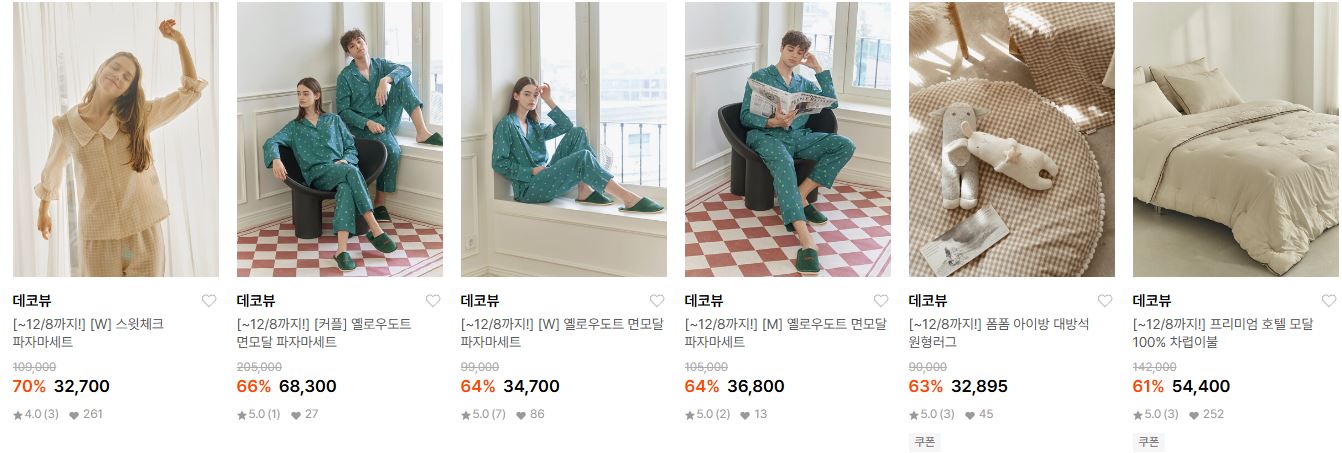
Task: Toggle wishlist heart for 커플 옐로우도트 파자마세트
Action: tap(433, 301)
